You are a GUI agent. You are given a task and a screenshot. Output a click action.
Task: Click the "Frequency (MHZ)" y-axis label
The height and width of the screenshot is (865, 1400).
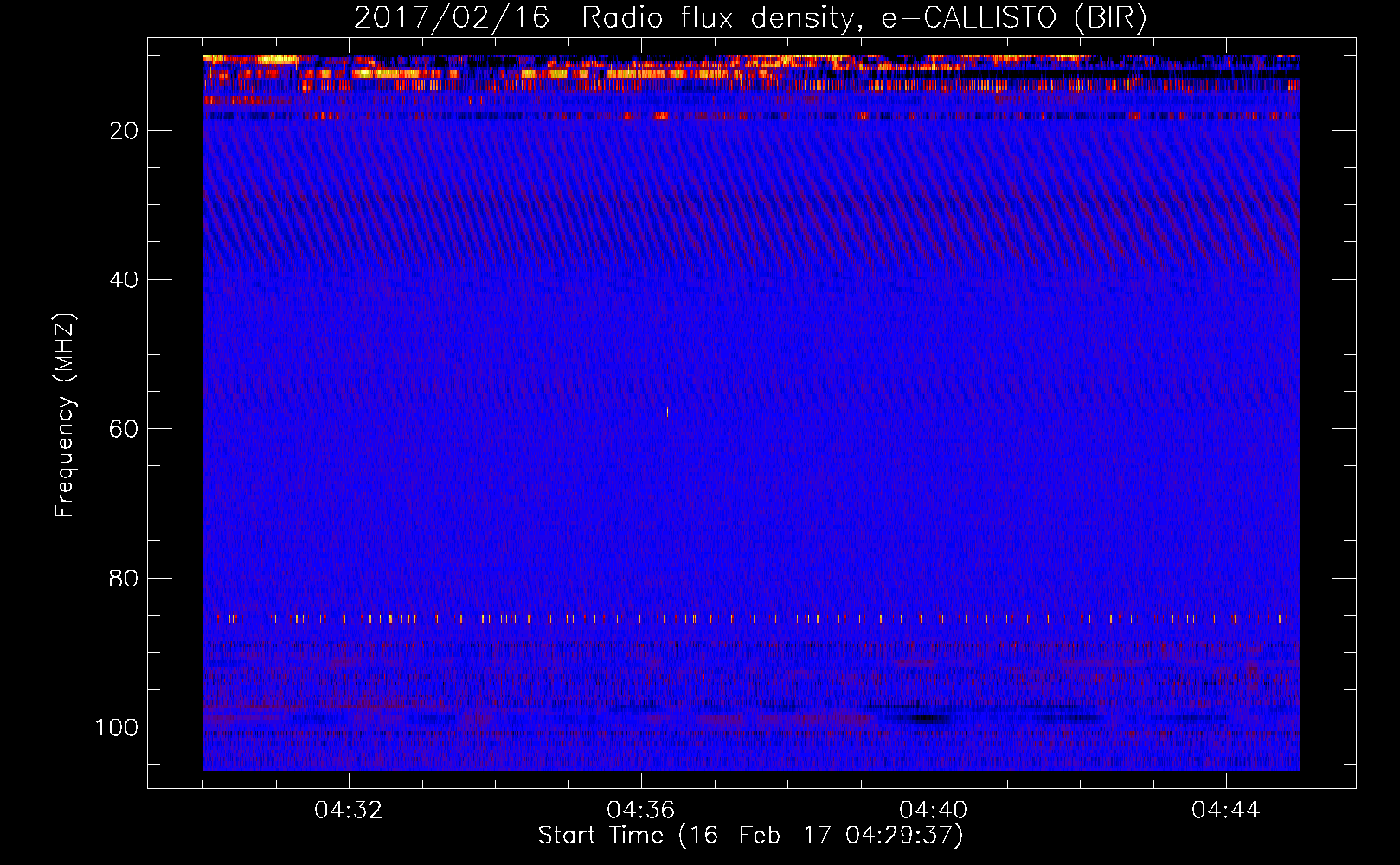pyautogui.click(x=65, y=414)
